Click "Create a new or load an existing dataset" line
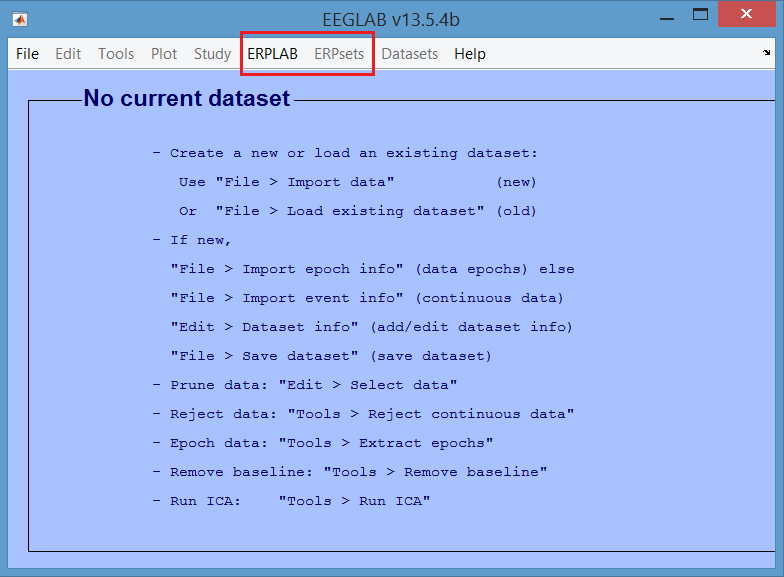The height and width of the screenshot is (577, 784). click(344, 153)
